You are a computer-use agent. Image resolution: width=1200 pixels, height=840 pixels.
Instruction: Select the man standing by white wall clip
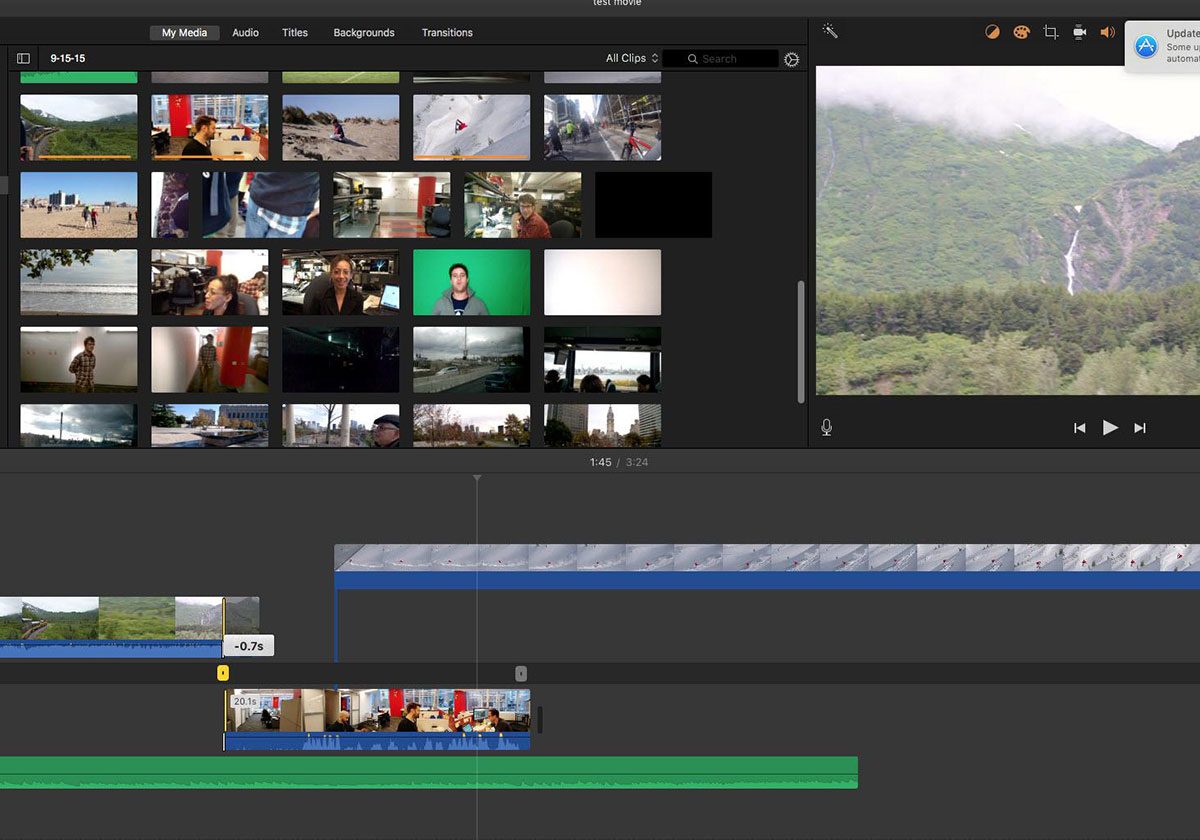click(79, 360)
